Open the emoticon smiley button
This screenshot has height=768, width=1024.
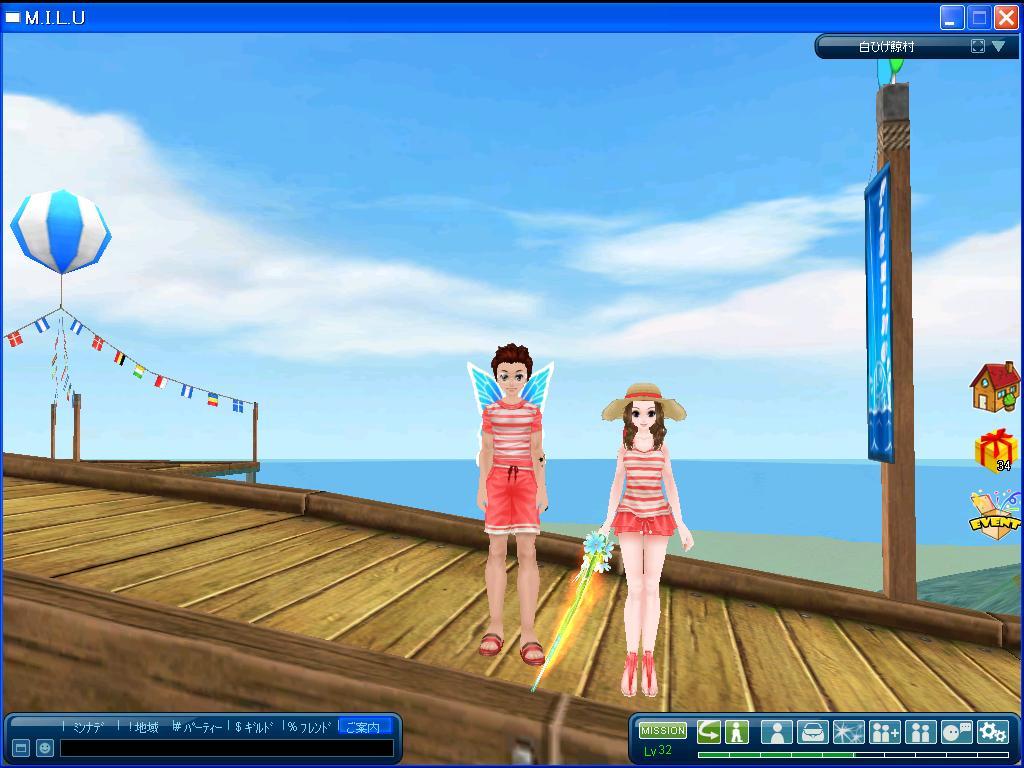[x=45, y=748]
